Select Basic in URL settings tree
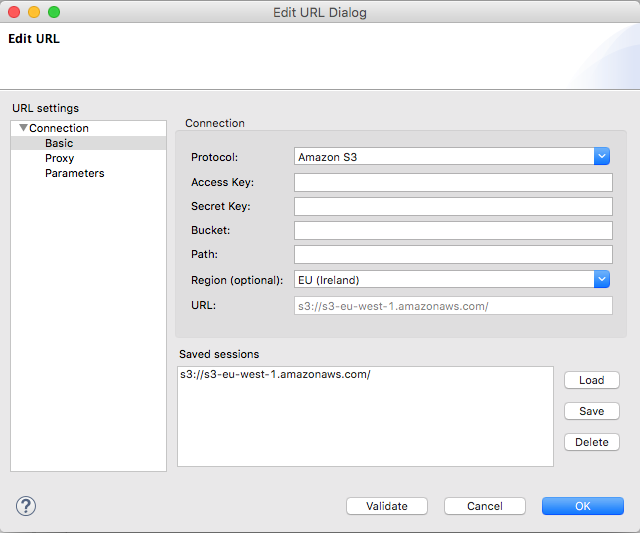The width and height of the screenshot is (640, 533). pyautogui.click(x=59, y=143)
